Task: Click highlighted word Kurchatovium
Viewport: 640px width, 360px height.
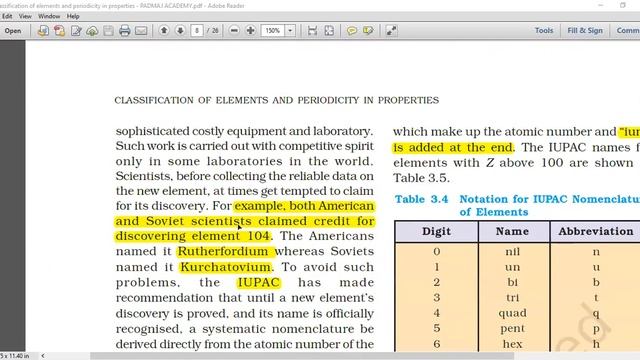Action: pyautogui.click(x=225, y=267)
